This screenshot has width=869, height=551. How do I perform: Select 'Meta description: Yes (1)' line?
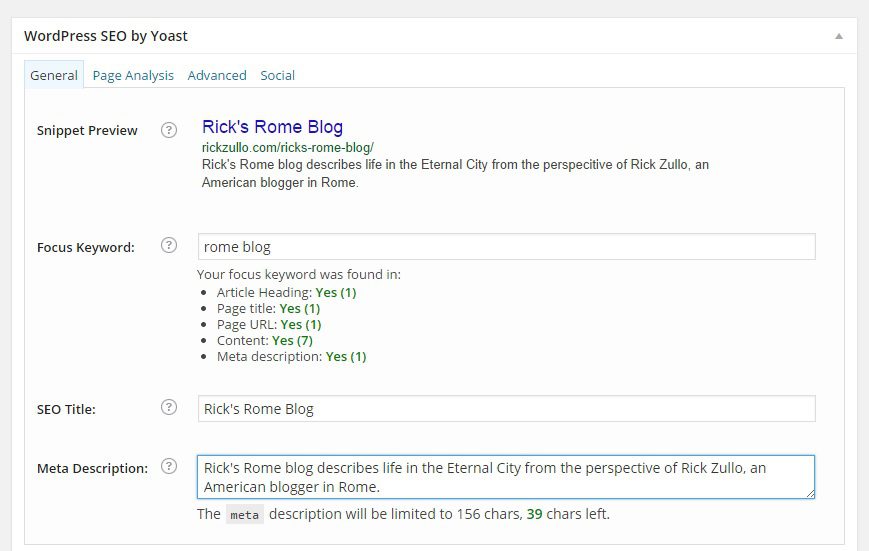click(292, 356)
